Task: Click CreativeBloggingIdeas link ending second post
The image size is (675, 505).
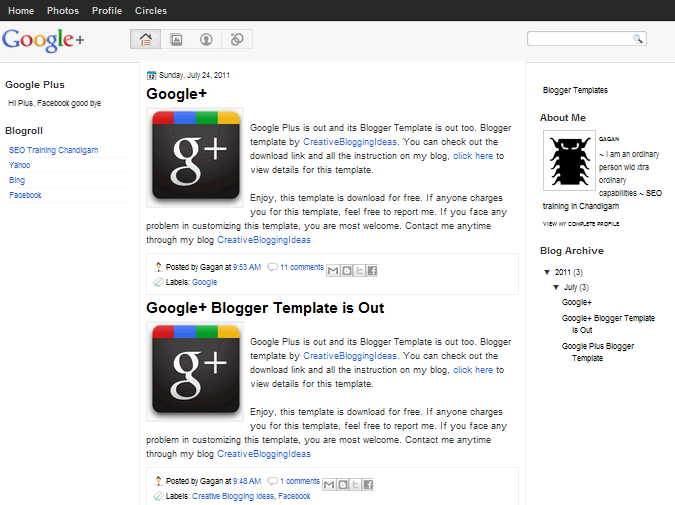Action: [264, 454]
